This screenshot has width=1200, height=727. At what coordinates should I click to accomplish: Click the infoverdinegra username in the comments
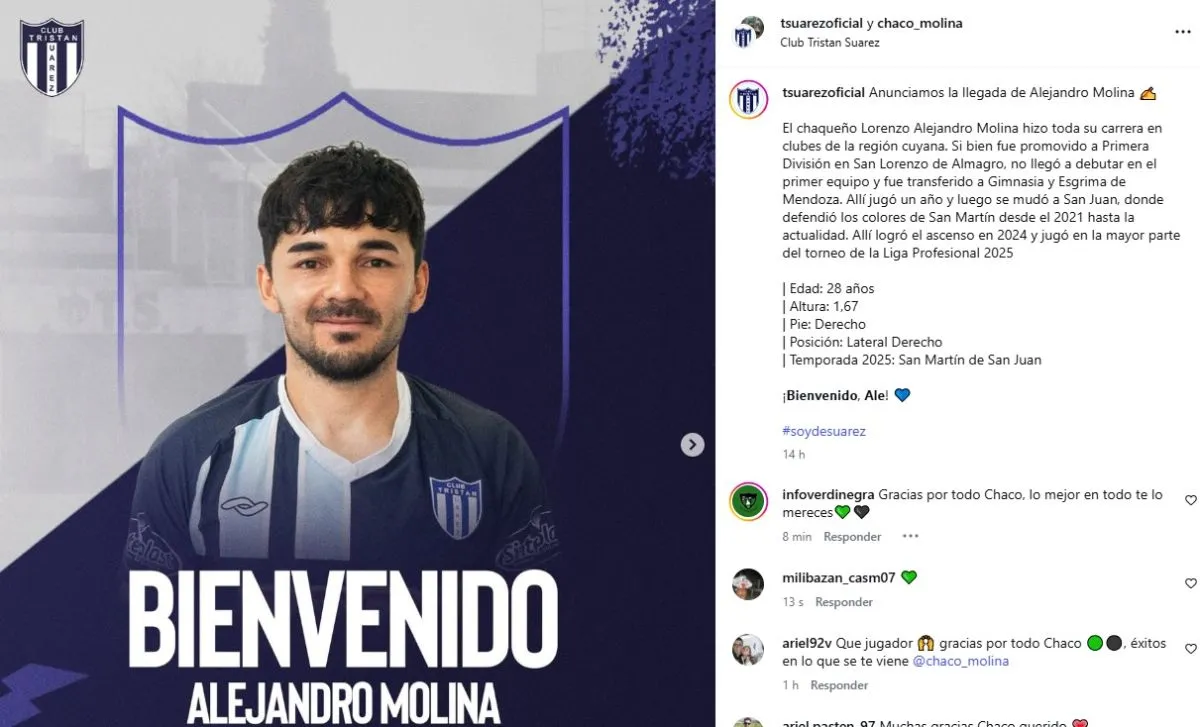(828, 494)
